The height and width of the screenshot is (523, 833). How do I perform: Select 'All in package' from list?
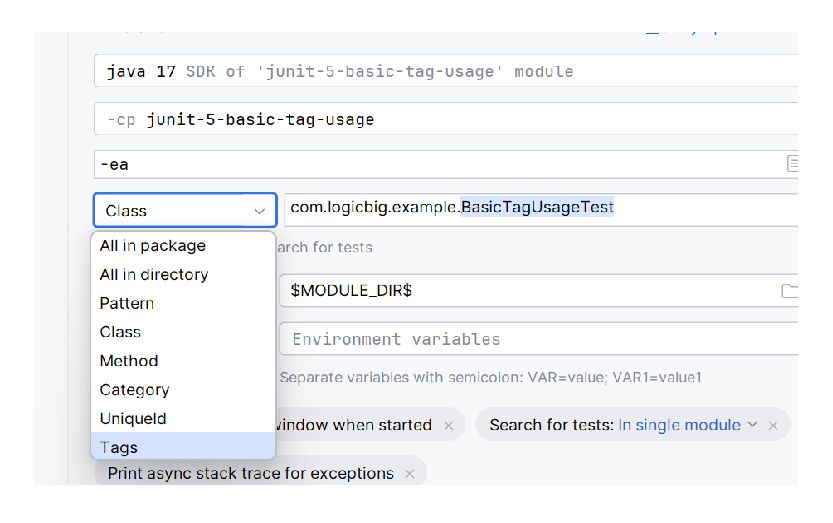[153, 246]
